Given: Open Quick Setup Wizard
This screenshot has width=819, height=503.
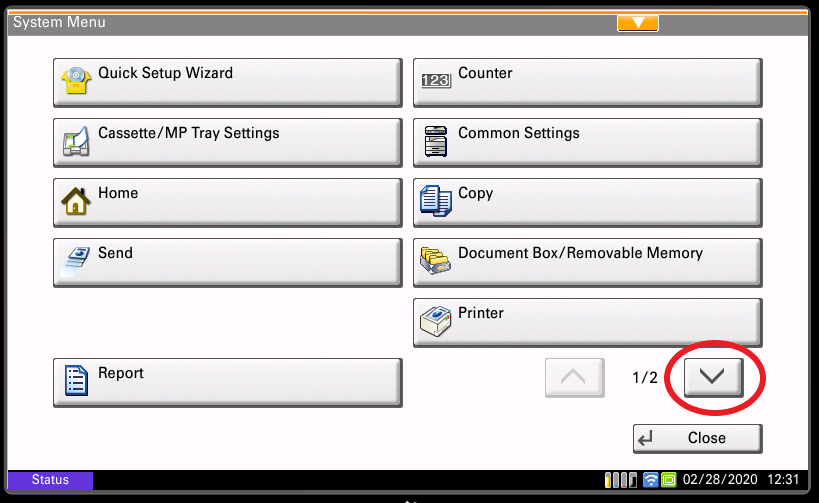Looking at the screenshot, I should 228,83.
